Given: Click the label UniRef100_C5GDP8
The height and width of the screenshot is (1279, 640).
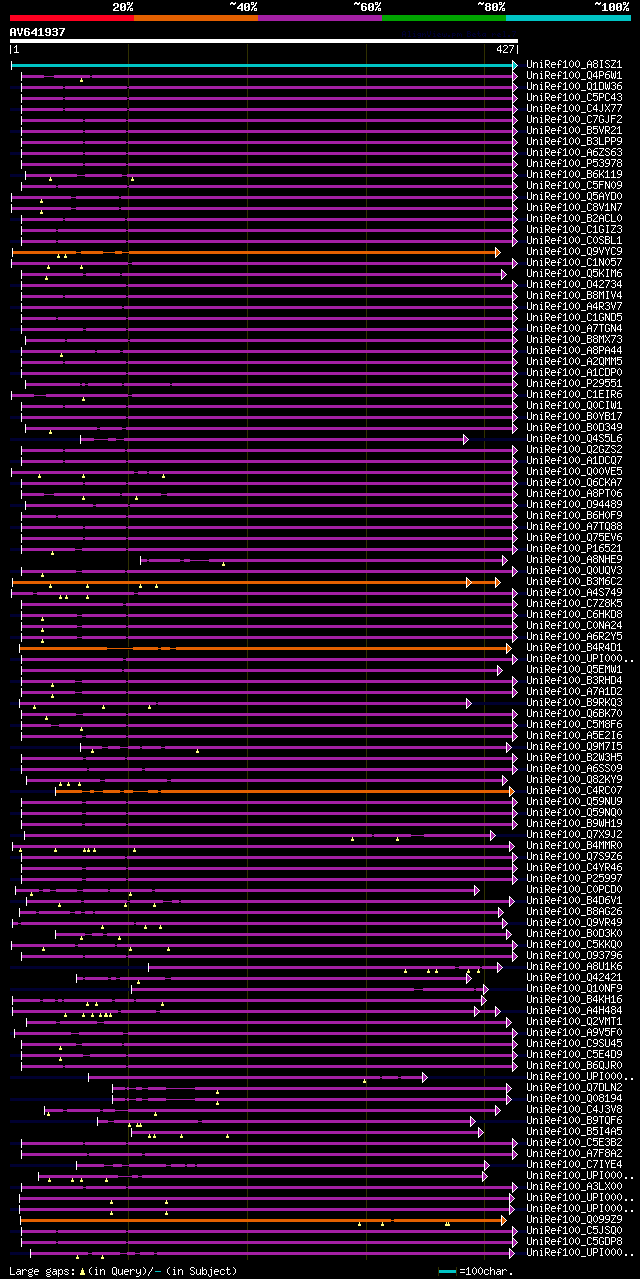Looking at the screenshot, I should [574, 1242].
